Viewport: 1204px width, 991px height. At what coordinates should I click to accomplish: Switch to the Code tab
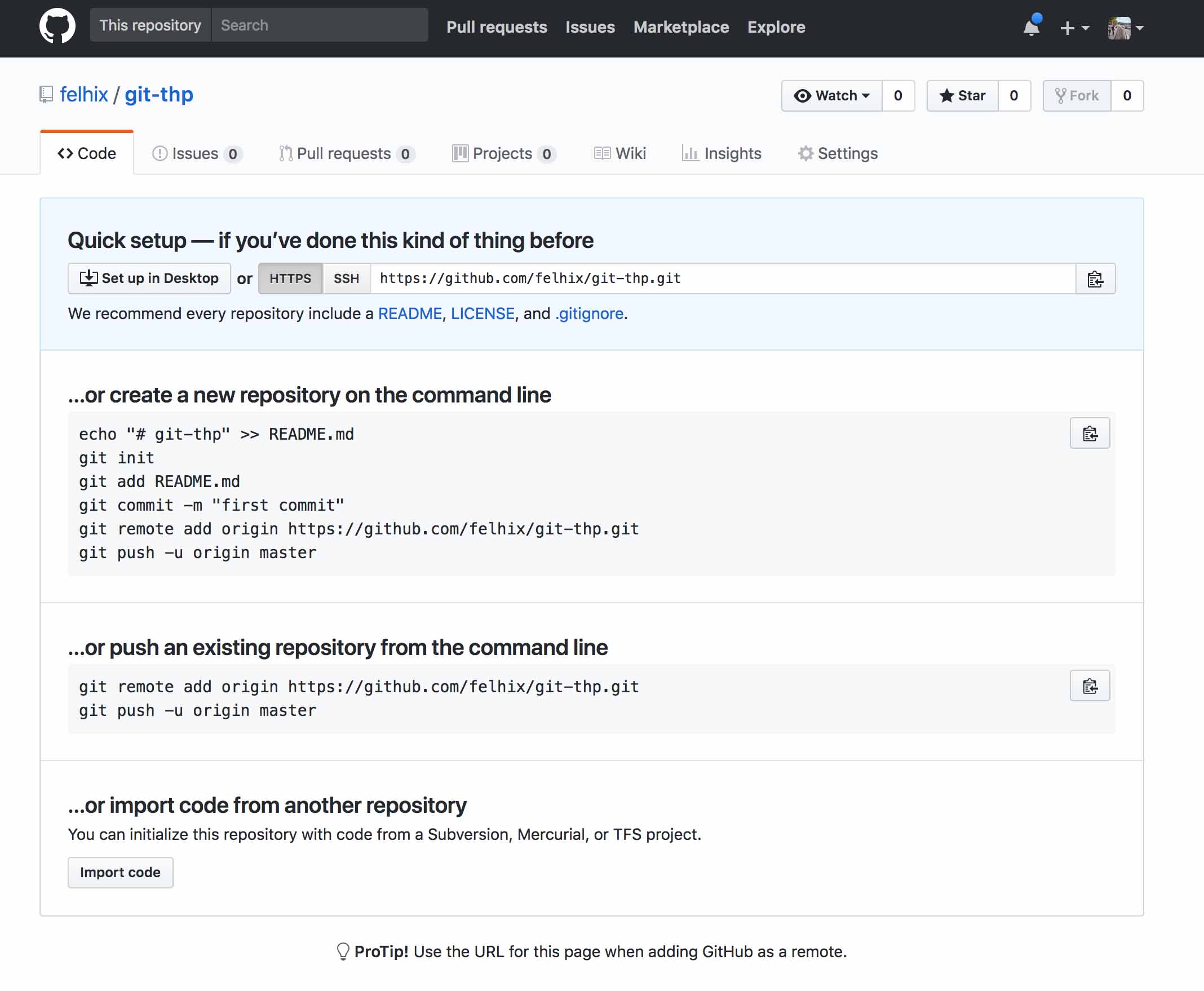[x=87, y=153]
